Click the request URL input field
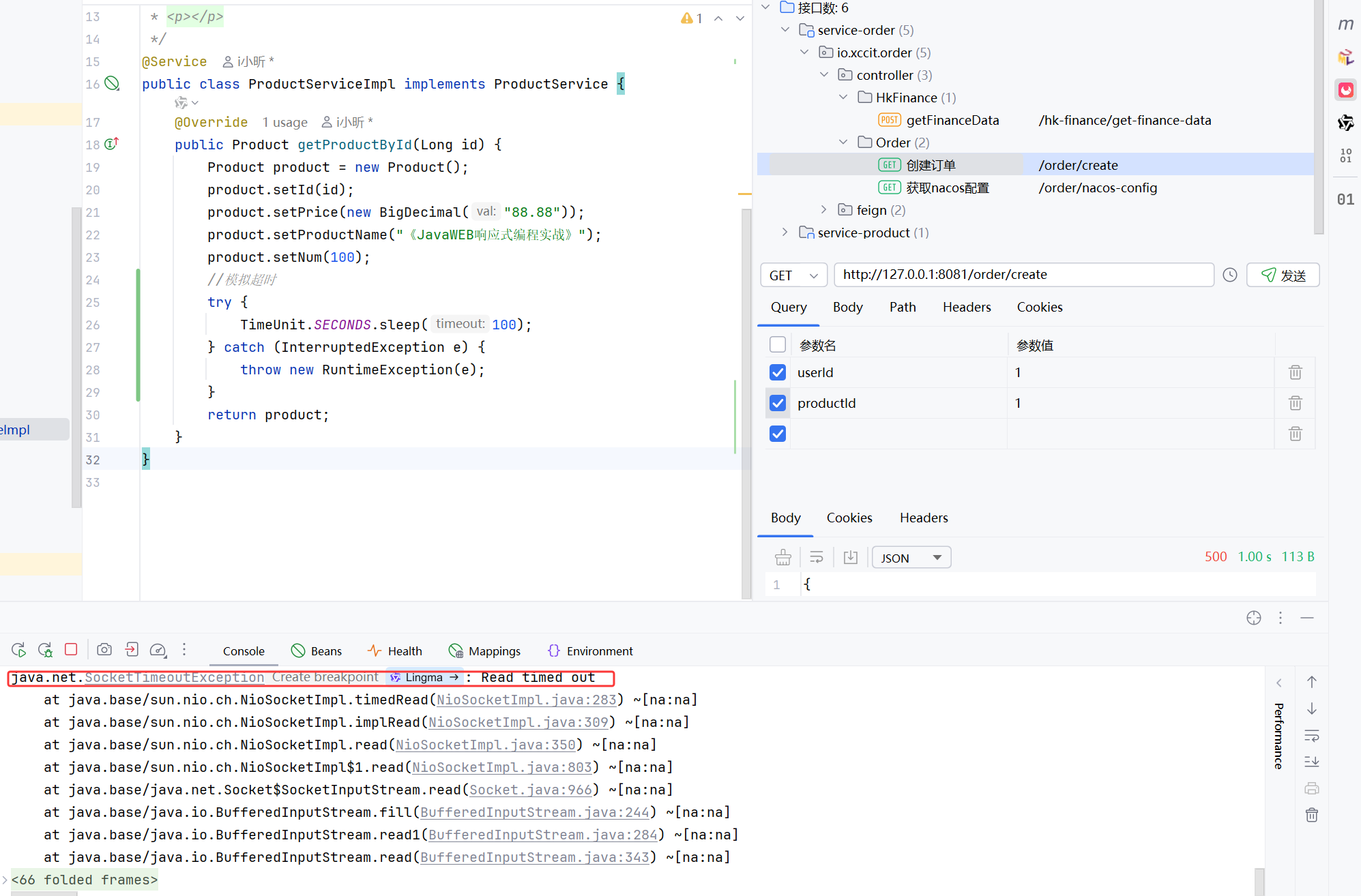 coord(1023,275)
